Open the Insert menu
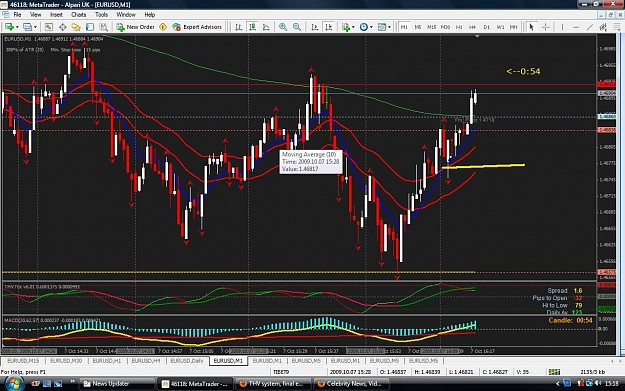 pyautogui.click(x=56, y=14)
